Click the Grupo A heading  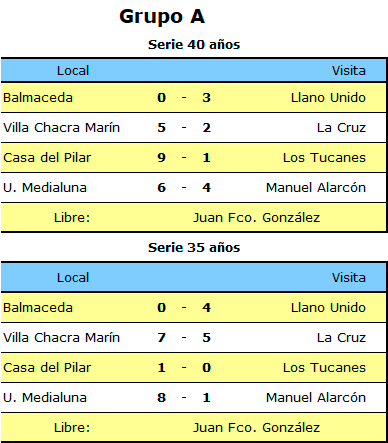click(x=162, y=17)
